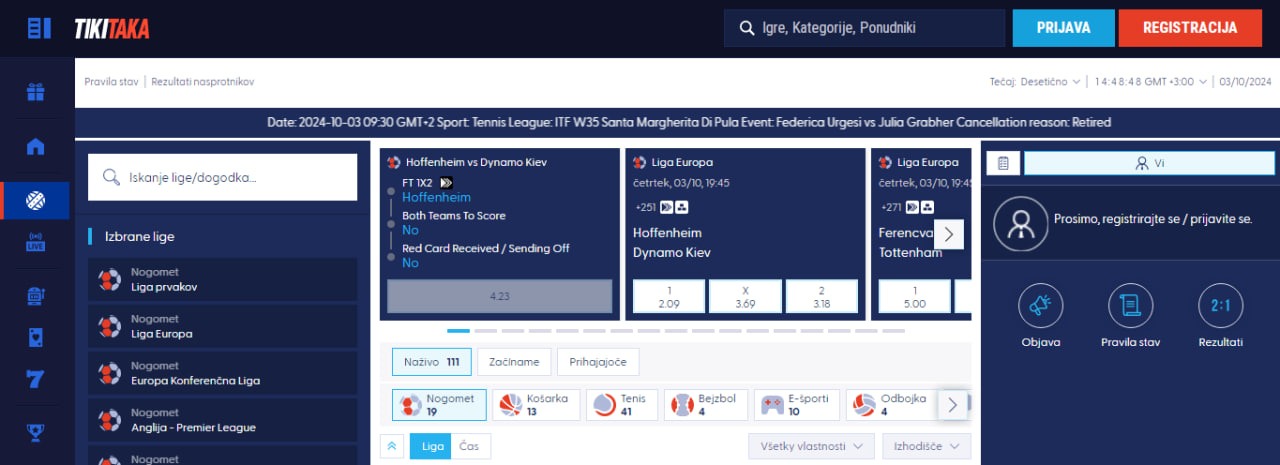
Task: Switch grouping to Liga
Action: point(432,446)
